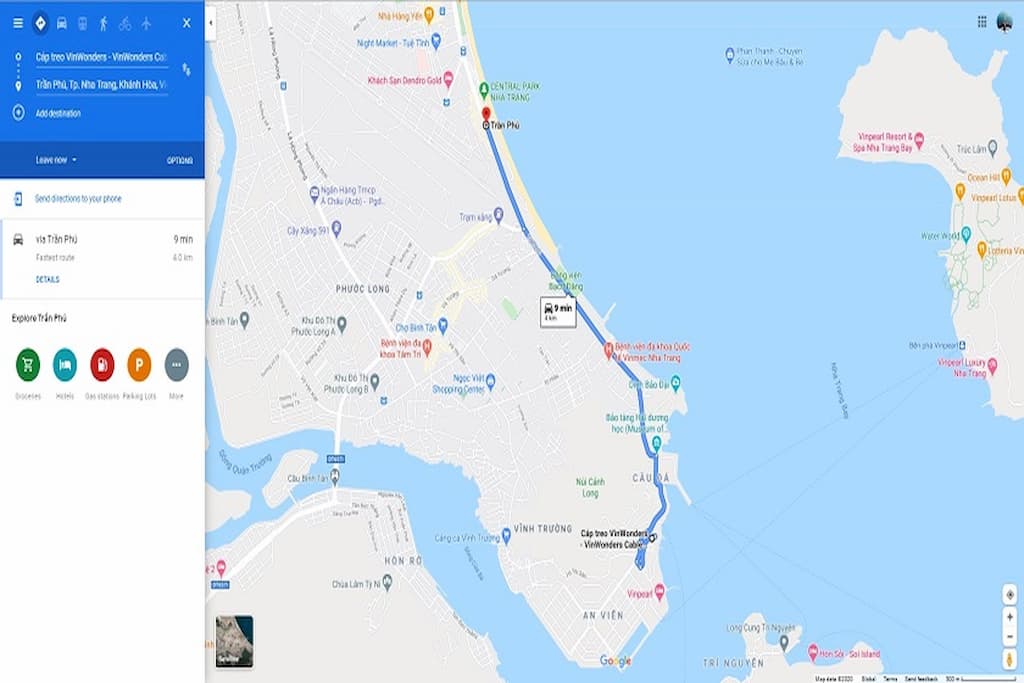The height and width of the screenshot is (683, 1024).
Task: Show DETAILS of via Trần Phú route
Action: (x=48, y=279)
